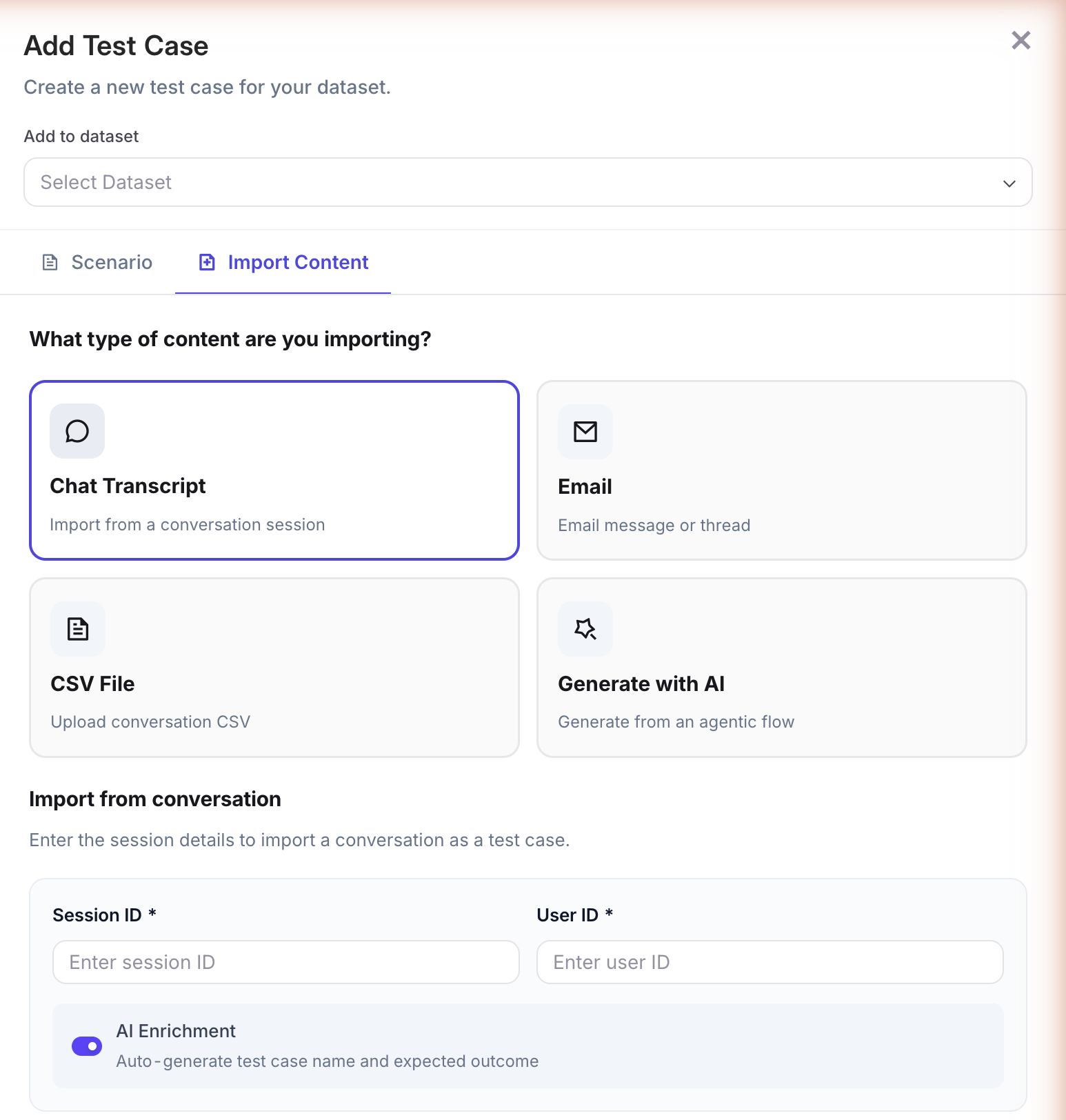Image resolution: width=1066 pixels, height=1120 pixels.
Task: Click the 'Add Test Case' dialog title
Action: pyautogui.click(x=117, y=46)
